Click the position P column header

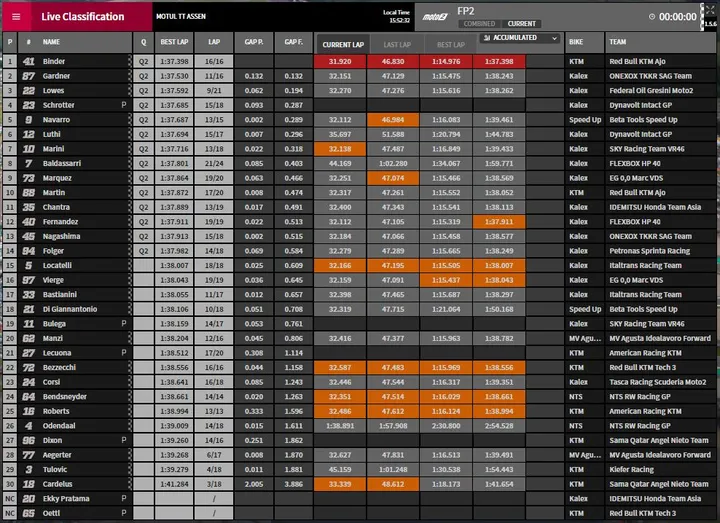pyautogui.click(x=10, y=42)
